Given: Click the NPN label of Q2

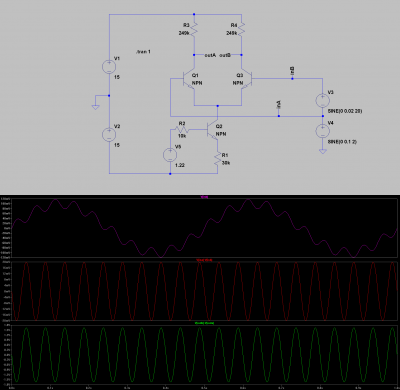Looking at the screenshot, I should pyautogui.click(x=221, y=134).
